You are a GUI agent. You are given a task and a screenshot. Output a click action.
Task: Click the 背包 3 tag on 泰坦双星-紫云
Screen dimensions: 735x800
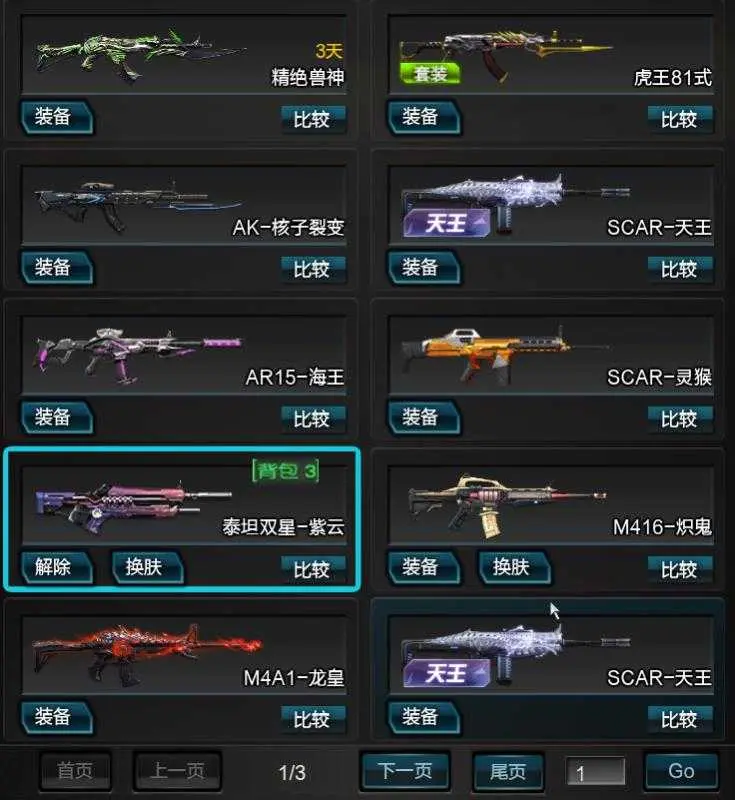point(286,470)
